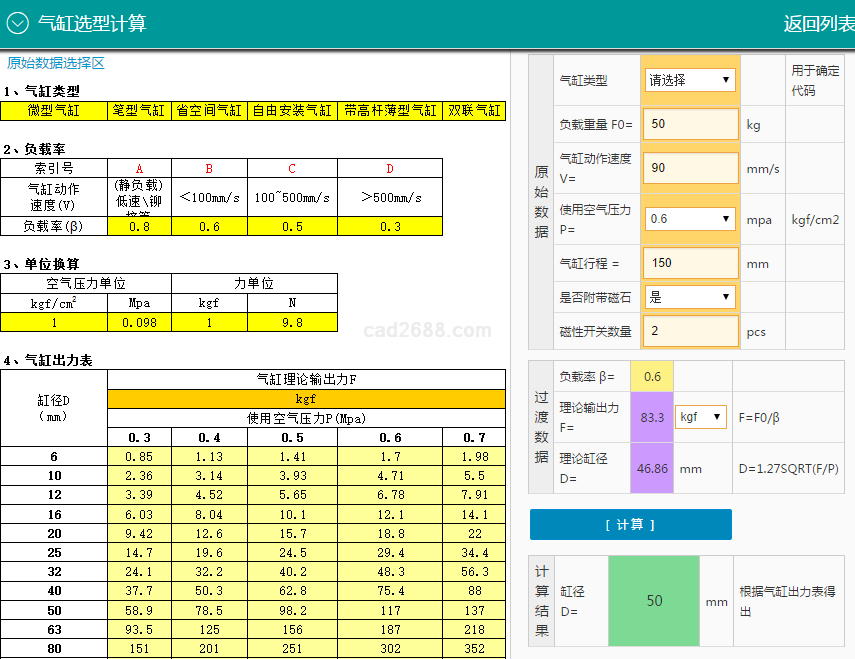Click the 原始数据选择区 heading text
The width and height of the screenshot is (855, 659).
point(56,64)
